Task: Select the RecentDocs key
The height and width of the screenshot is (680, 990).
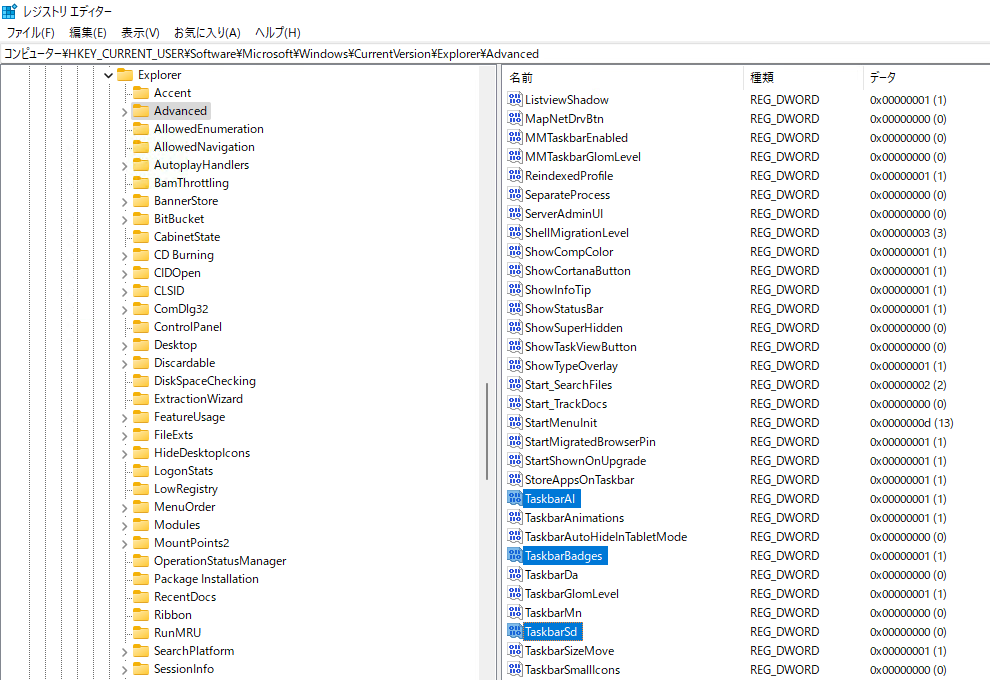Action: (x=185, y=597)
